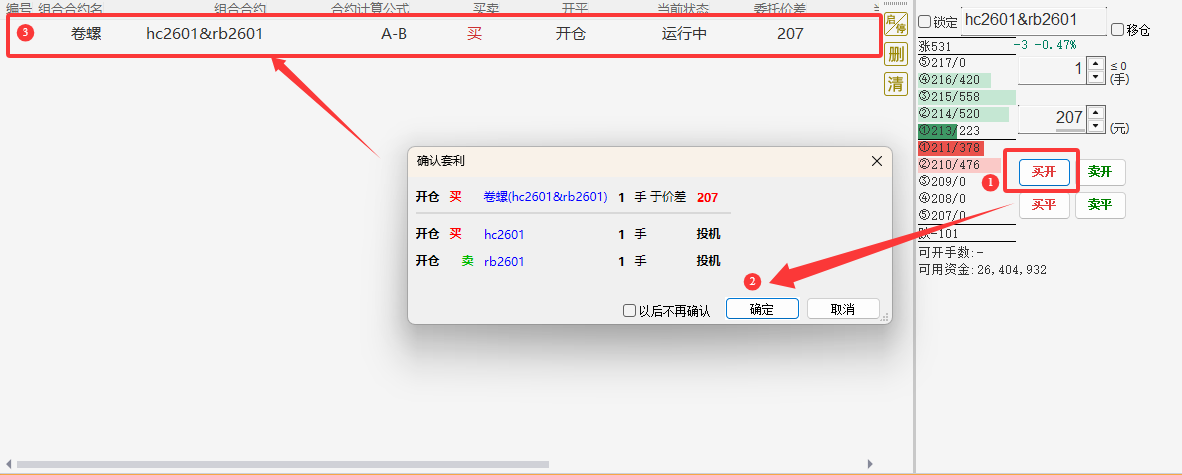The height and width of the screenshot is (475, 1182).
Task: Click the 清 clear icon
Action: (x=895, y=84)
